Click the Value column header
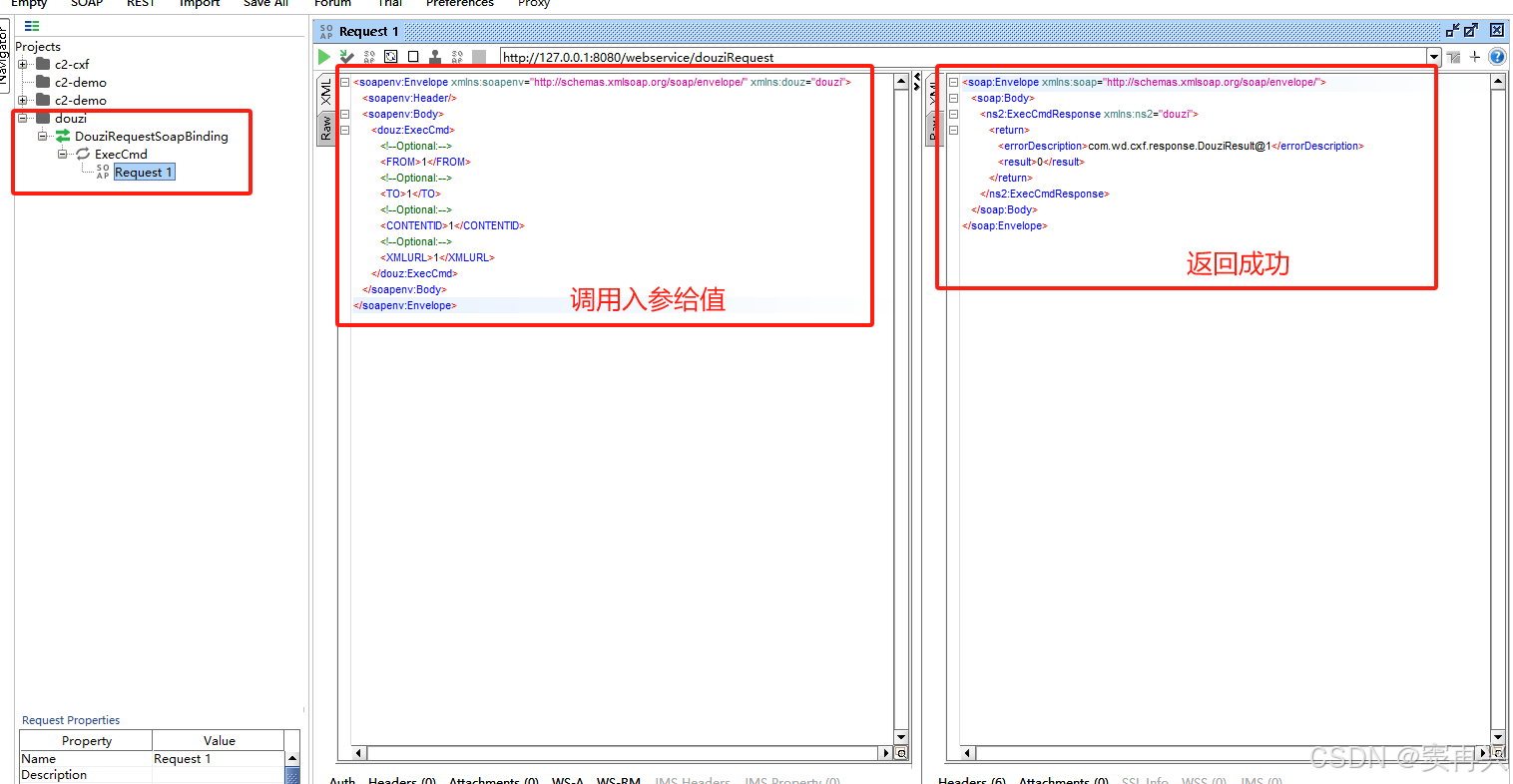1513x784 pixels. [x=219, y=740]
